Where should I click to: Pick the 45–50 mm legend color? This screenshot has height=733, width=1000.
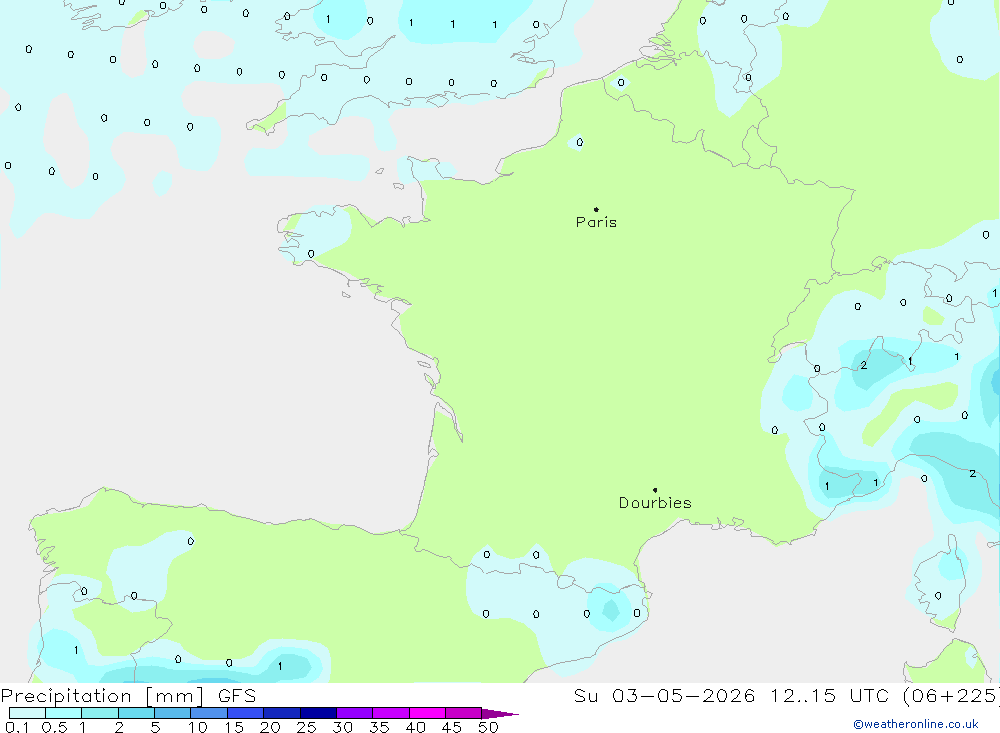[x=464, y=713]
